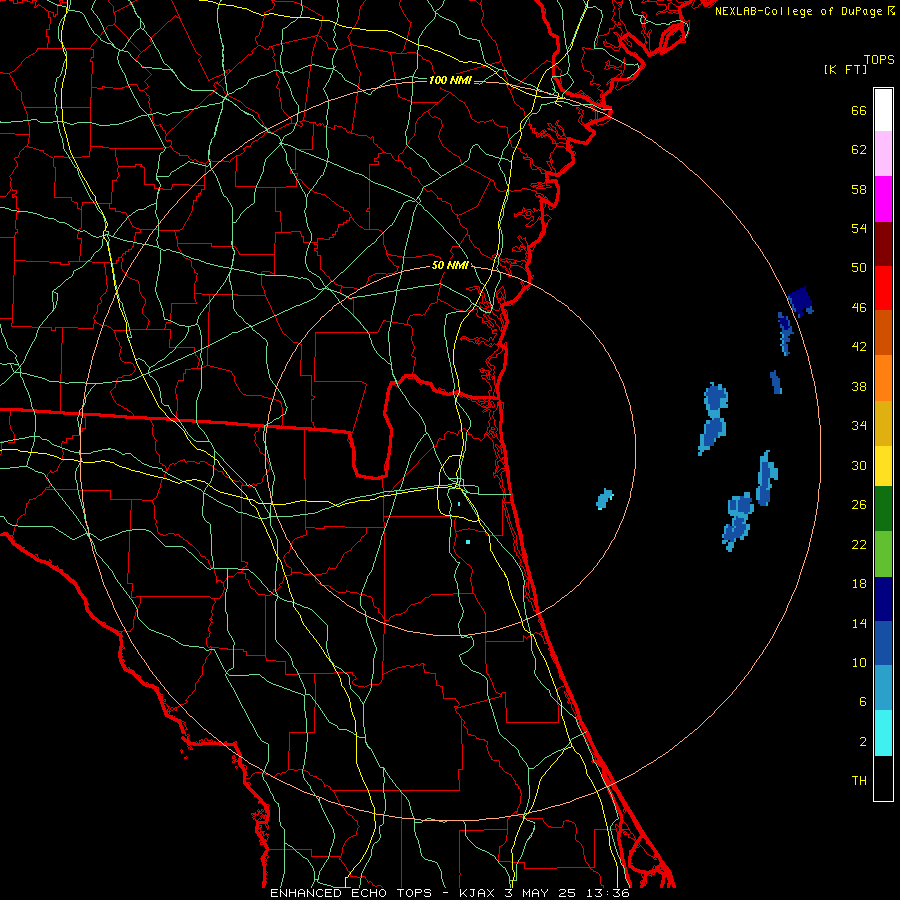Click the legend value "50"
Viewport: 900px width, 900px height.
(859, 268)
